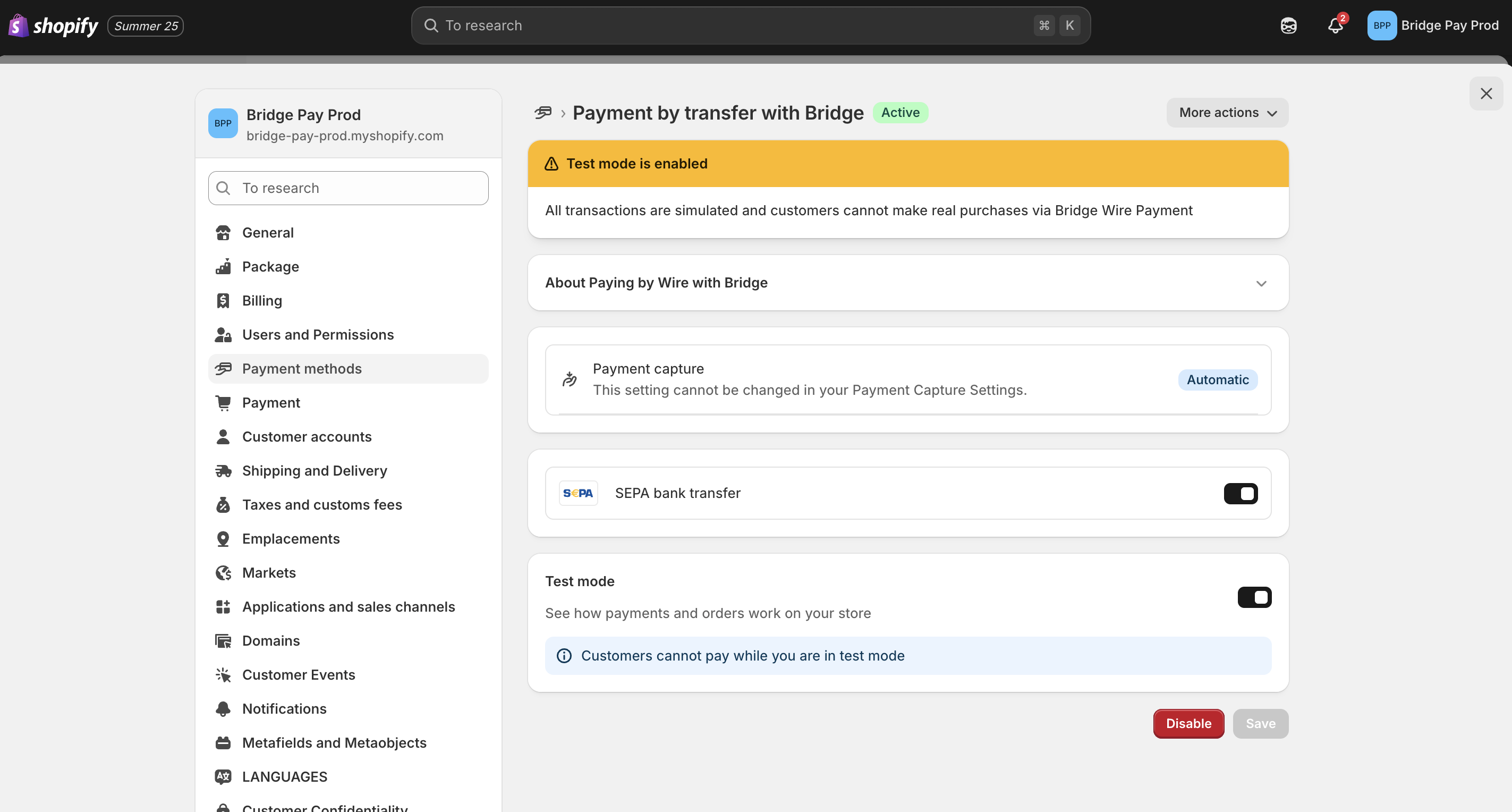This screenshot has width=1512, height=812.
Task: Click the warning triangle in test mode banner
Action: pyautogui.click(x=551, y=164)
